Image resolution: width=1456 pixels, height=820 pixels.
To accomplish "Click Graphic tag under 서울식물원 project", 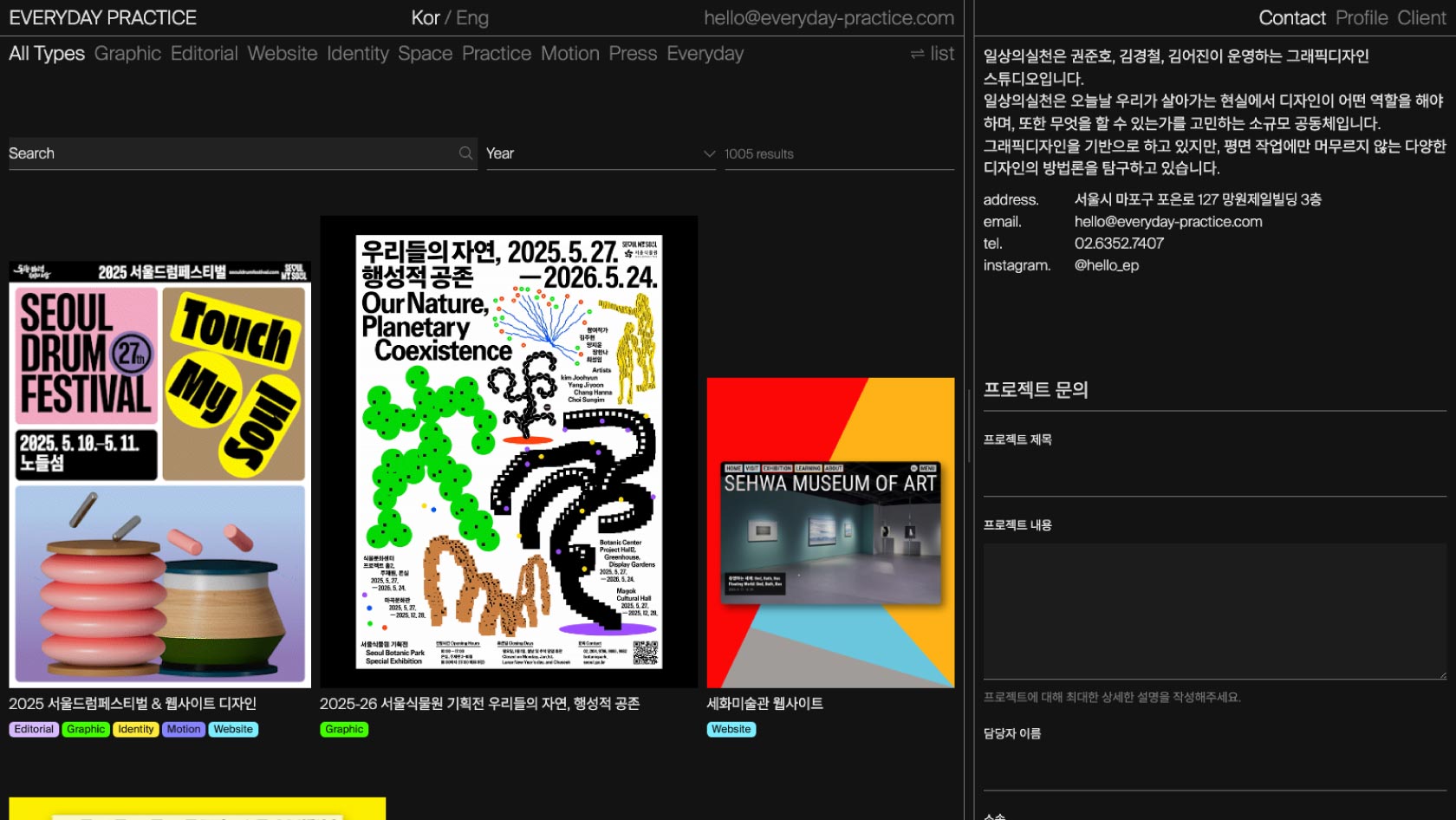I will coord(344,730).
